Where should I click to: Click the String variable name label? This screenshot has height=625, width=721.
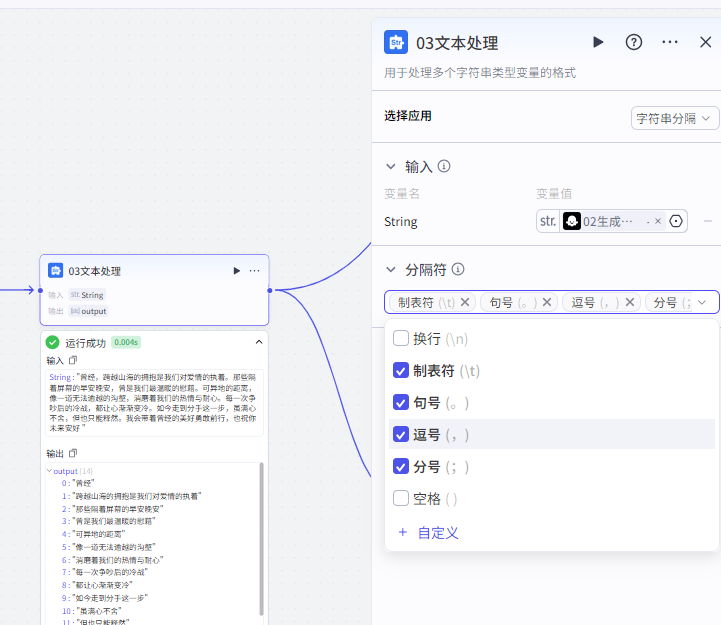pyautogui.click(x=401, y=222)
